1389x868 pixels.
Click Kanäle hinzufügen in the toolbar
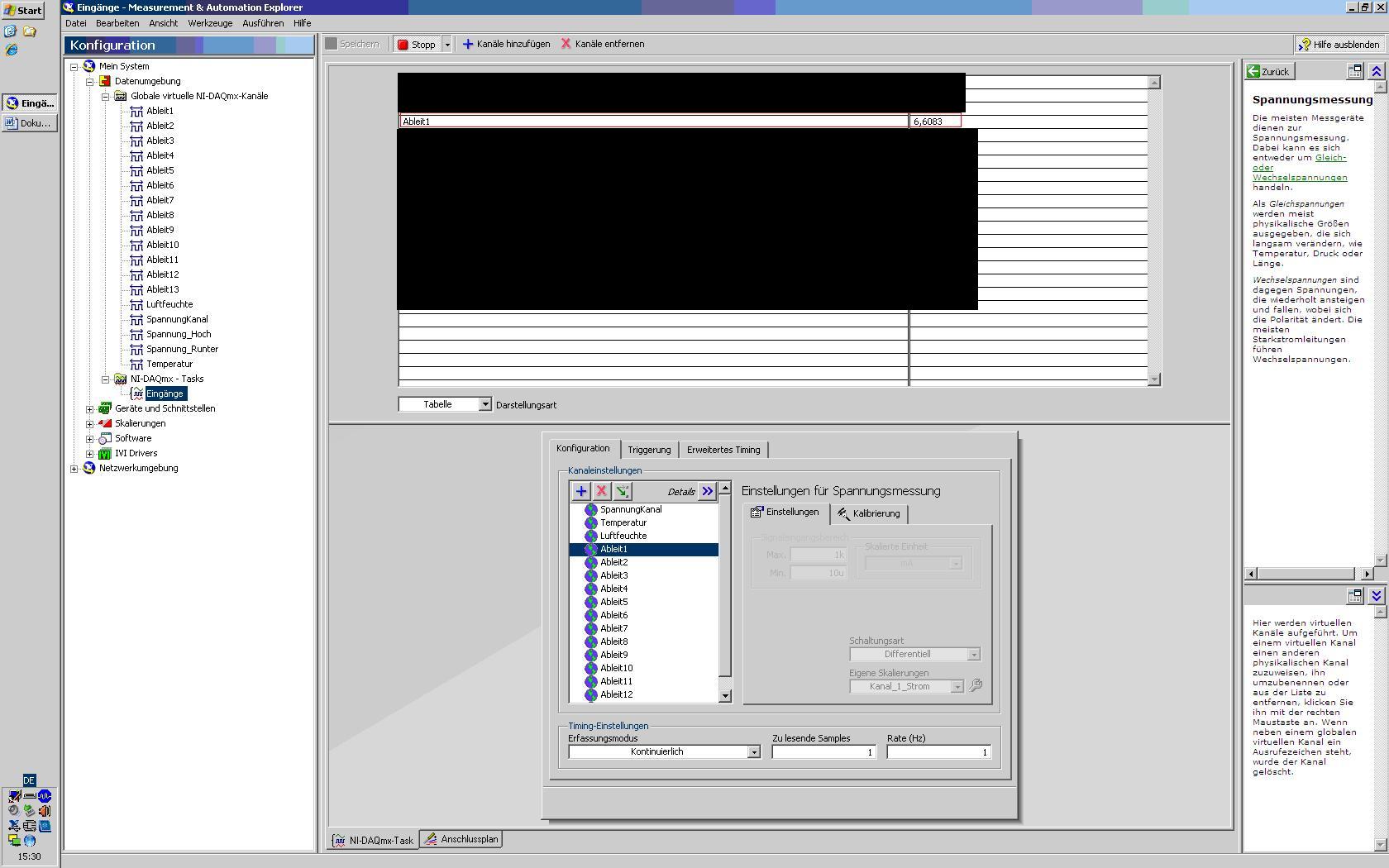click(506, 45)
